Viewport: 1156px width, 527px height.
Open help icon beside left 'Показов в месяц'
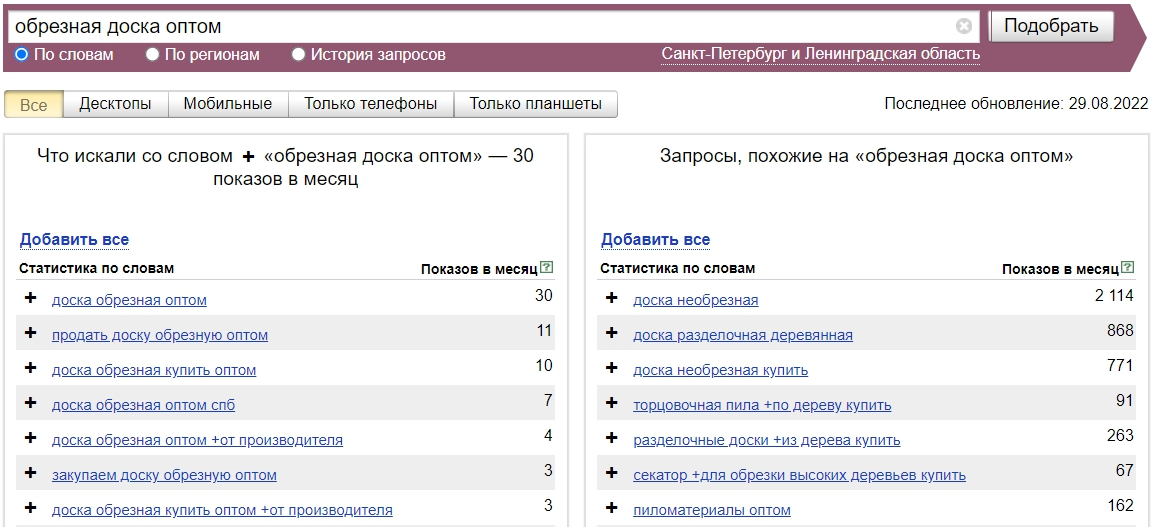[x=546, y=268]
